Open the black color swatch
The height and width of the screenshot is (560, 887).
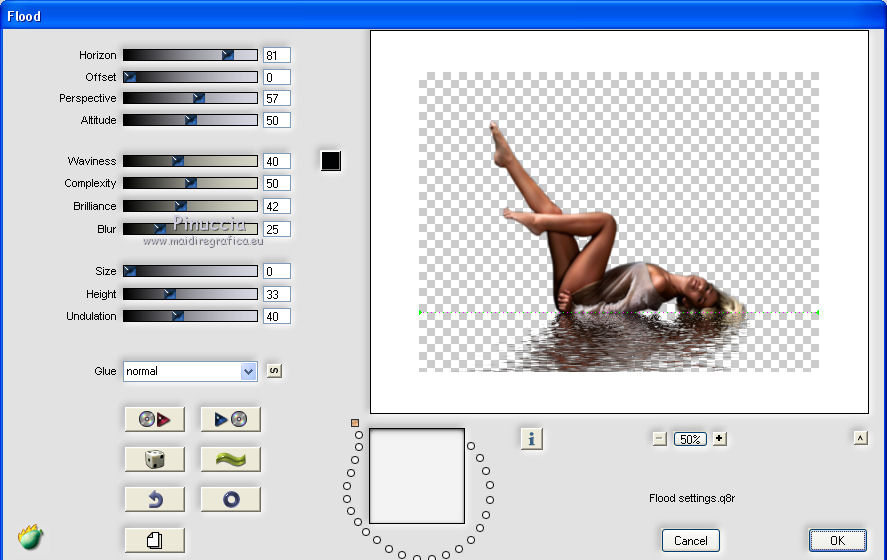[331, 161]
